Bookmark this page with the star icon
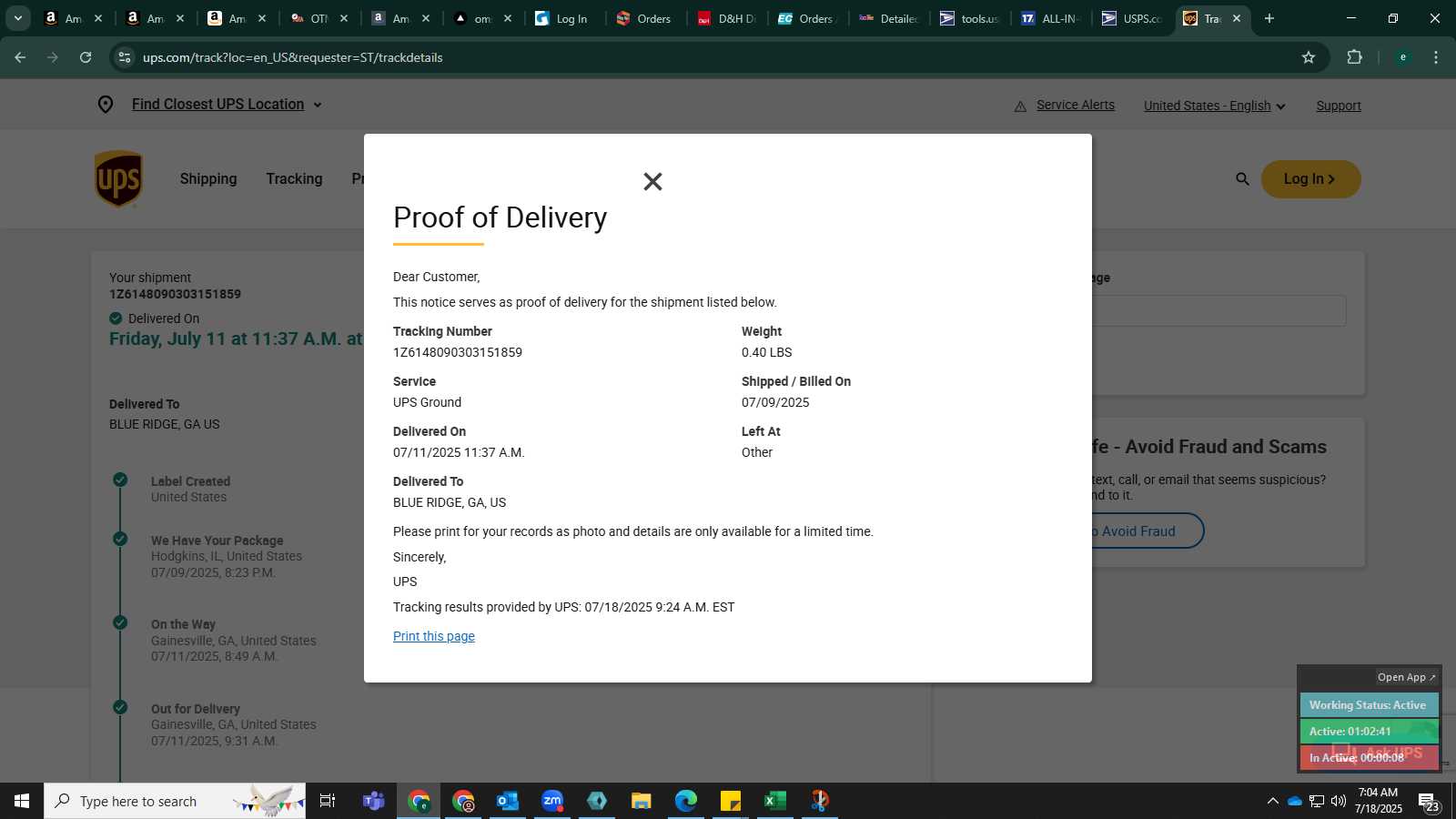The image size is (1456, 819). point(1309,57)
